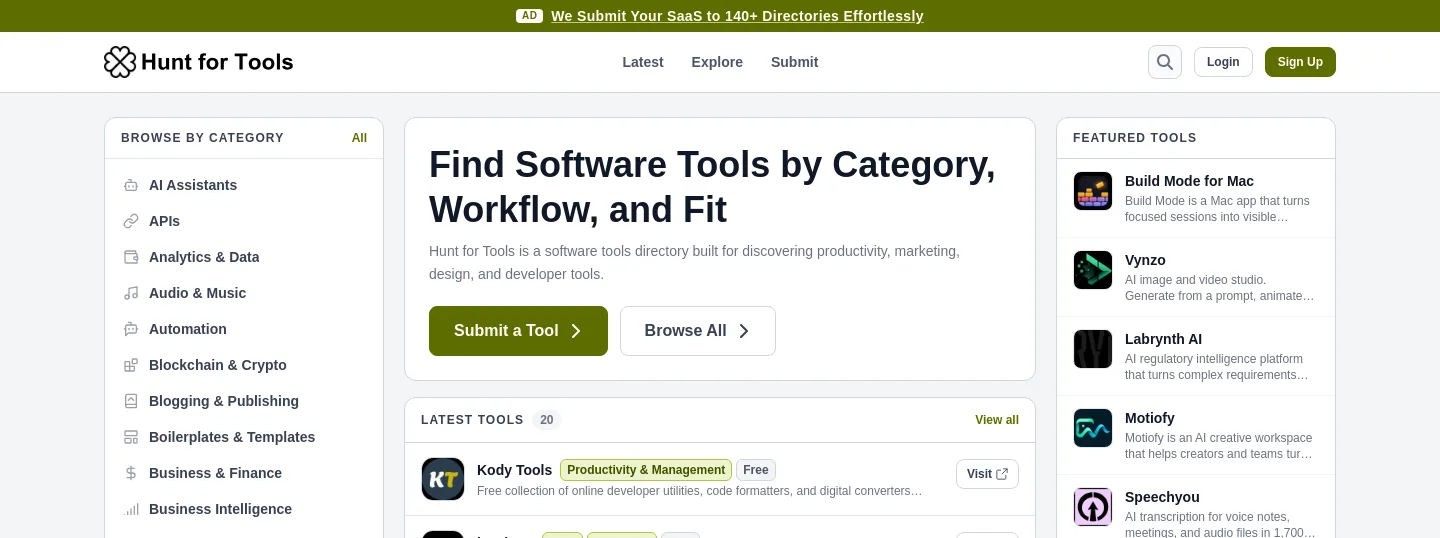Screen dimensions: 1440x538
Task: Click Visit for Kody Tools
Action: click(987, 474)
